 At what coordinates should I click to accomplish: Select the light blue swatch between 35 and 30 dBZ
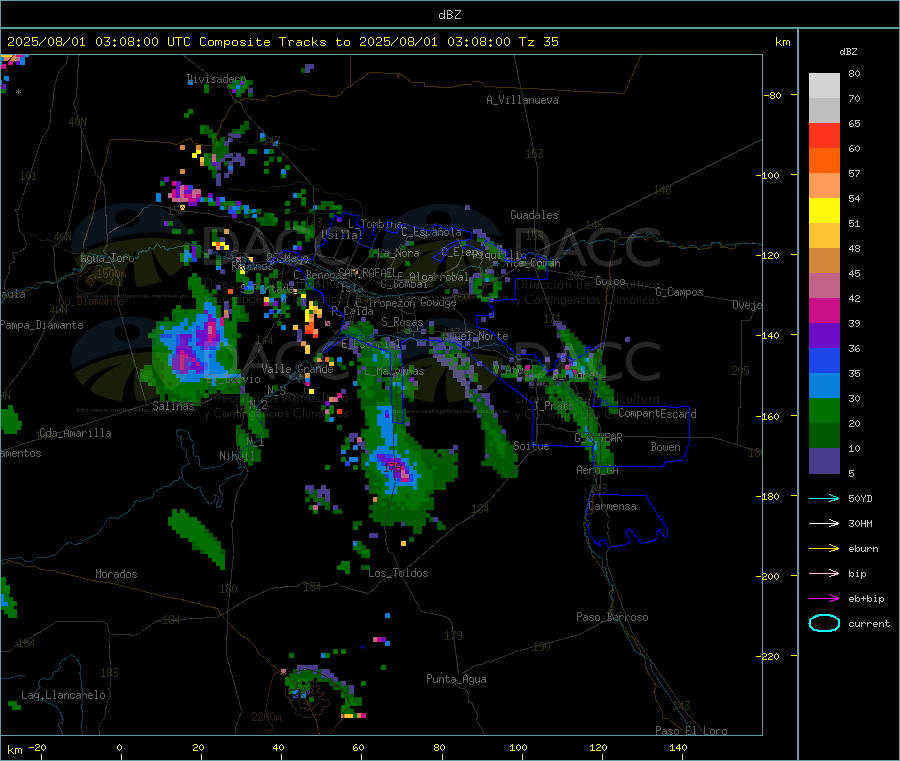pyautogui.click(x=824, y=386)
